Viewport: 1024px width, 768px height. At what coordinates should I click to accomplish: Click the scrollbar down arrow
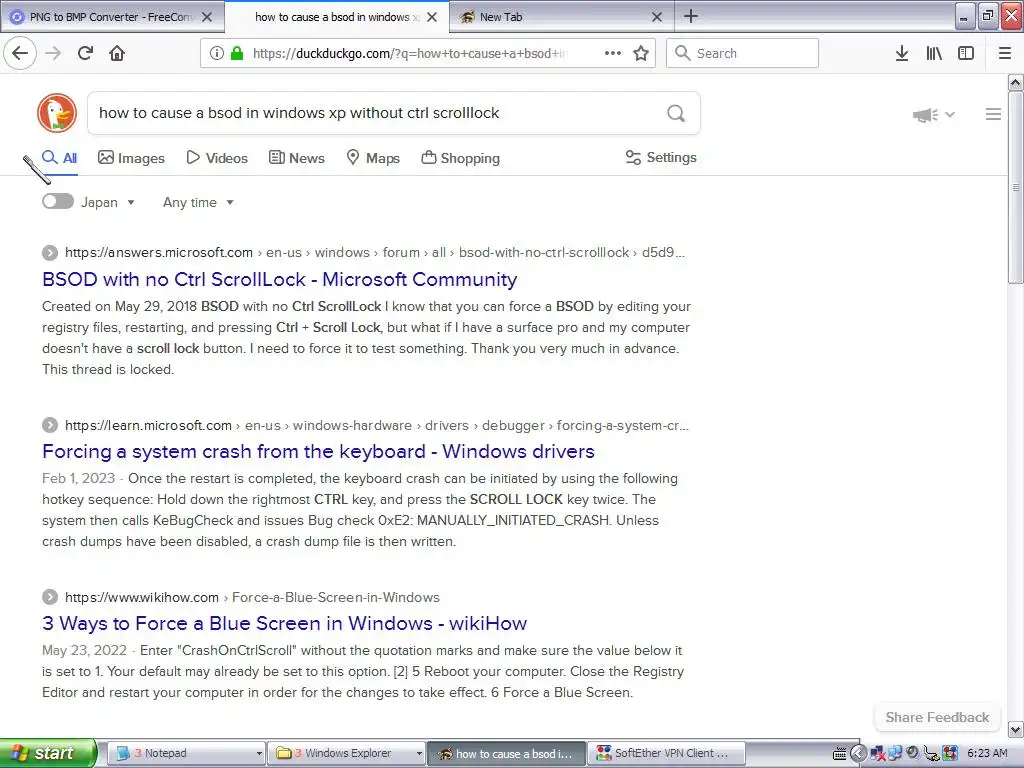tap(1015, 729)
